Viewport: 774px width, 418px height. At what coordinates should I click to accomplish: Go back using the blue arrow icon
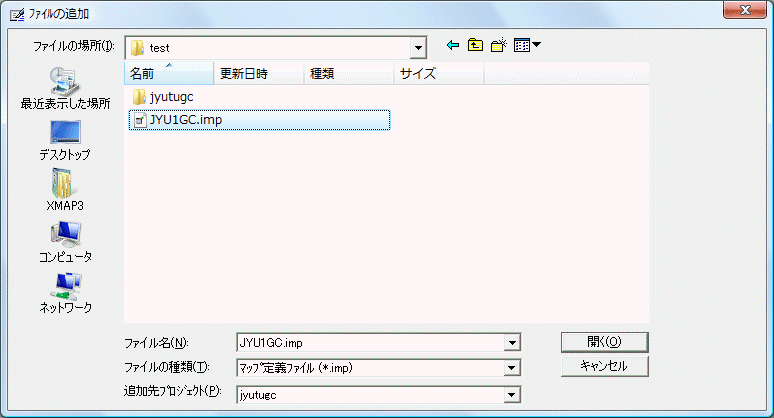[x=453, y=45]
